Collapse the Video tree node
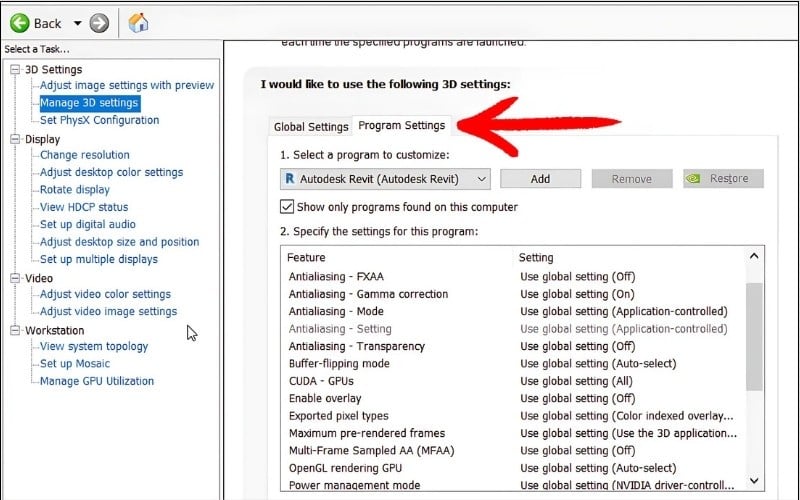Viewport: 800px width, 500px height. point(15,278)
